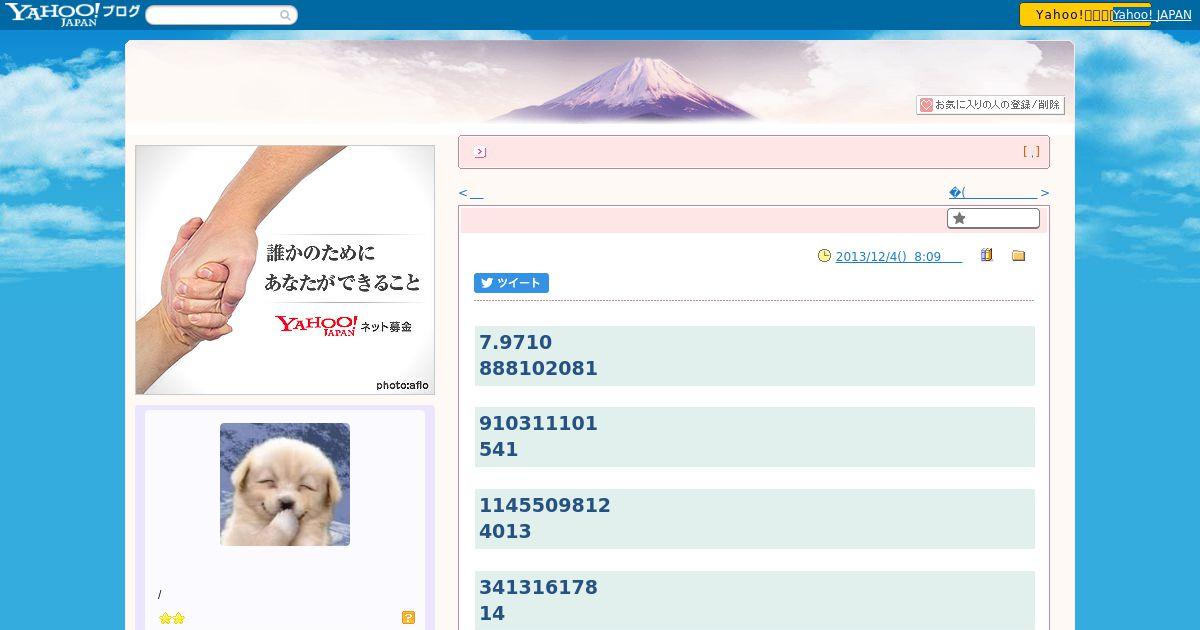Viewport: 1200px width, 630px height.
Task: Click the folder icon next to date
Action: point(1018,256)
